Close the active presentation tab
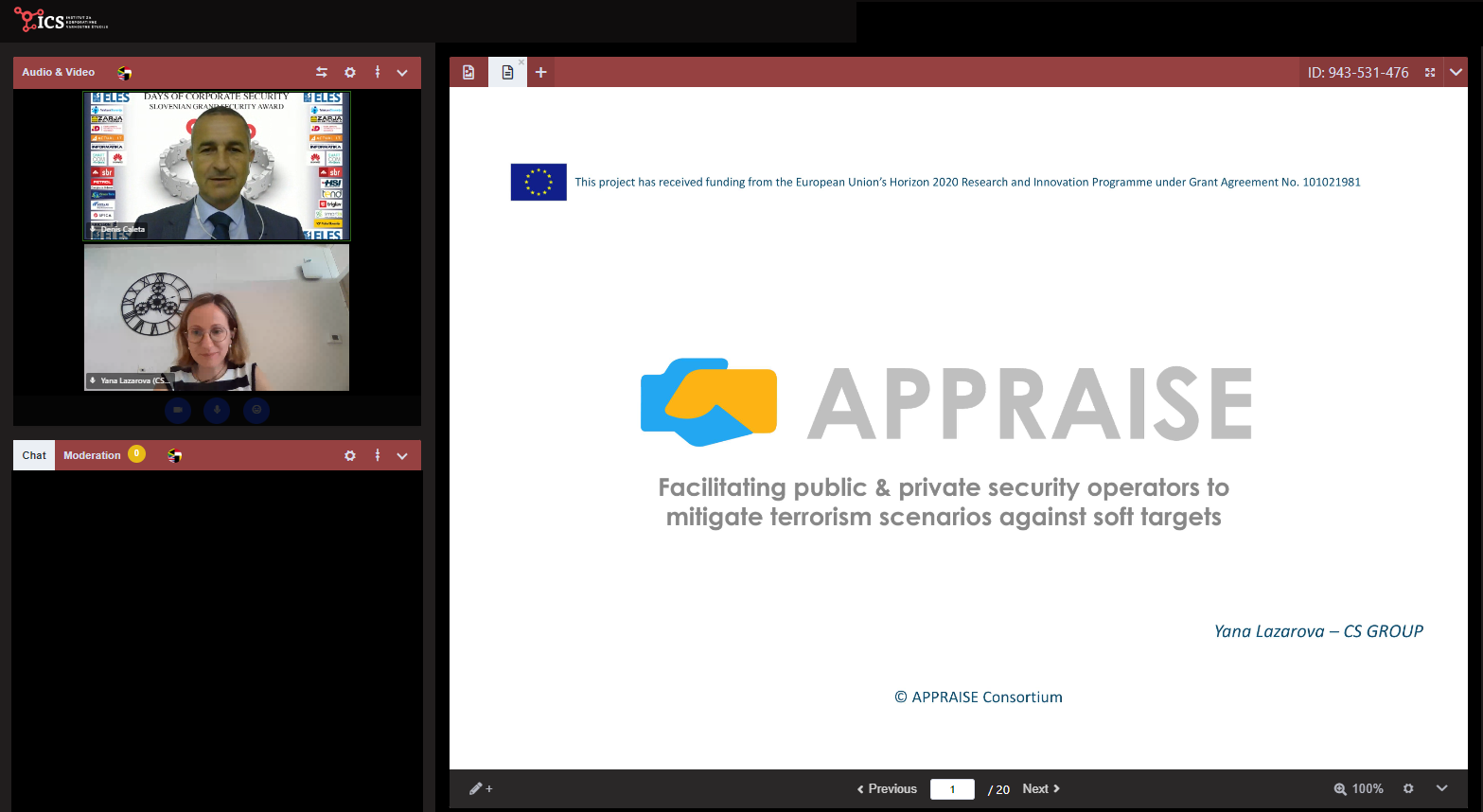 521,62
